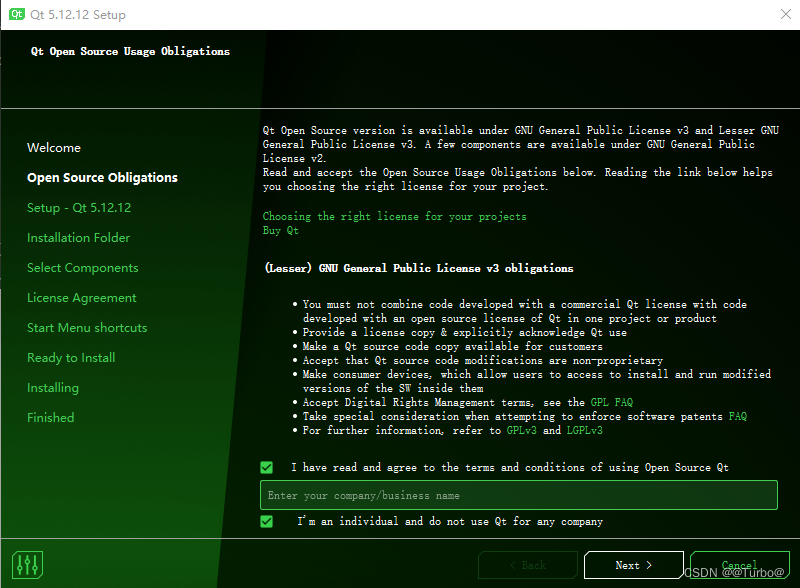Click the 'I'm an individual' label text
Image resolution: width=800 pixels, height=588 pixels.
(x=450, y=522)
